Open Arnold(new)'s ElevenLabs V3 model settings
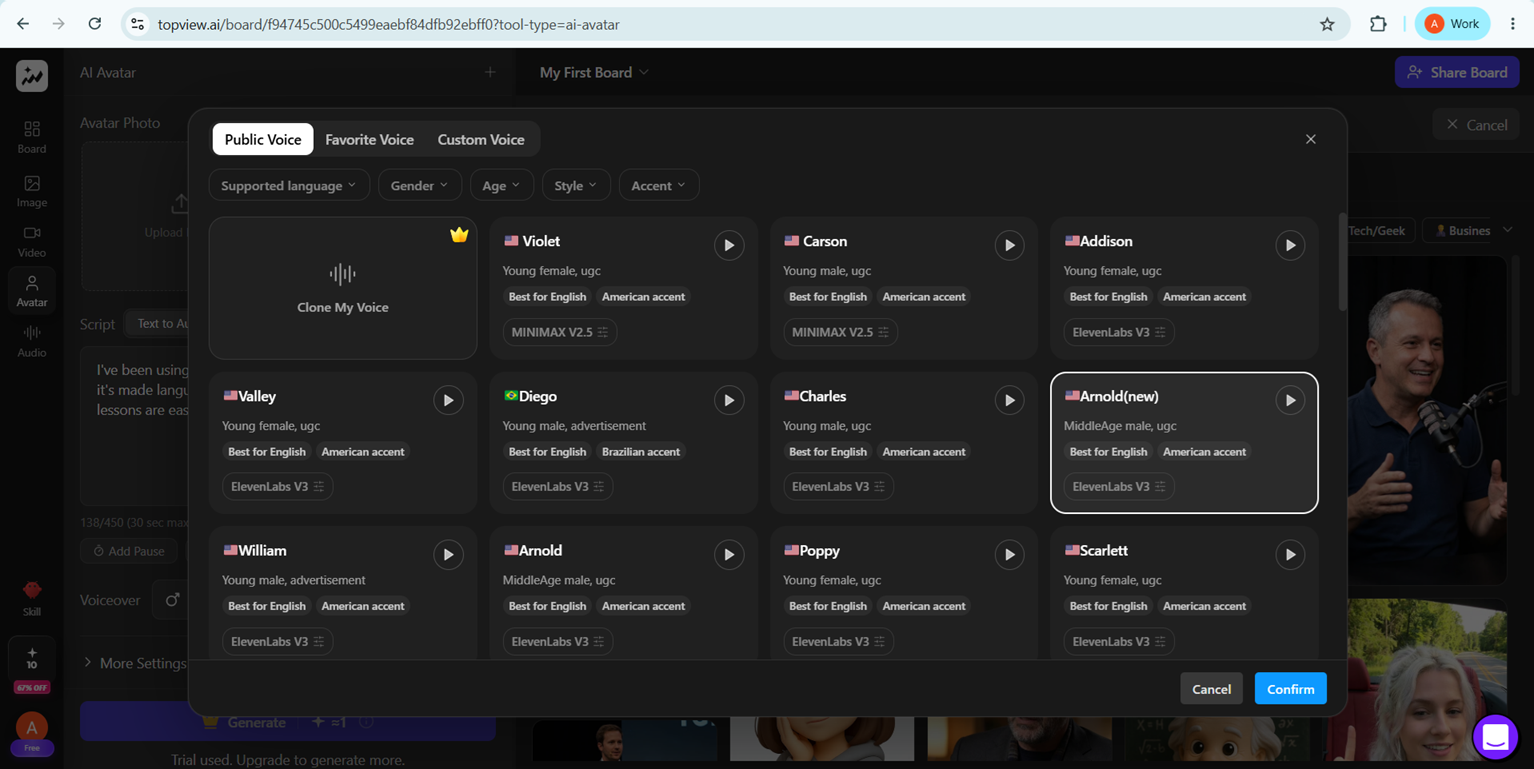 pyautogui.click(x=1118, y=487)
